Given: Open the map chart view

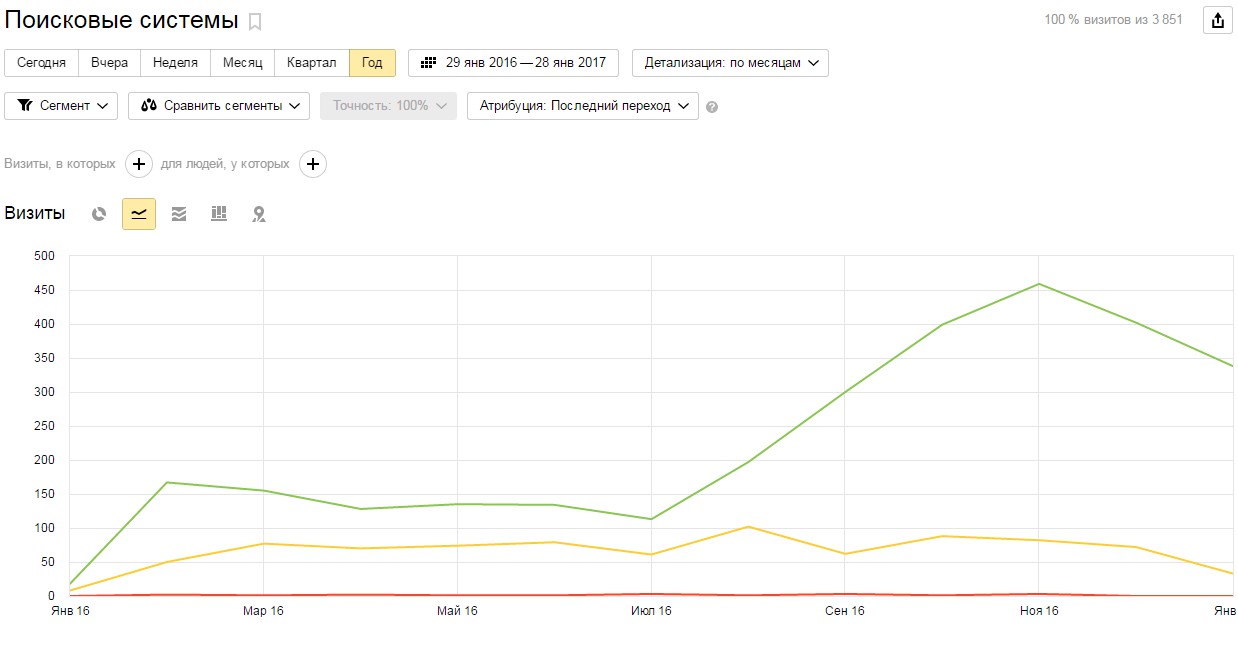Looking at the screenshot, I should click(259, 214).
